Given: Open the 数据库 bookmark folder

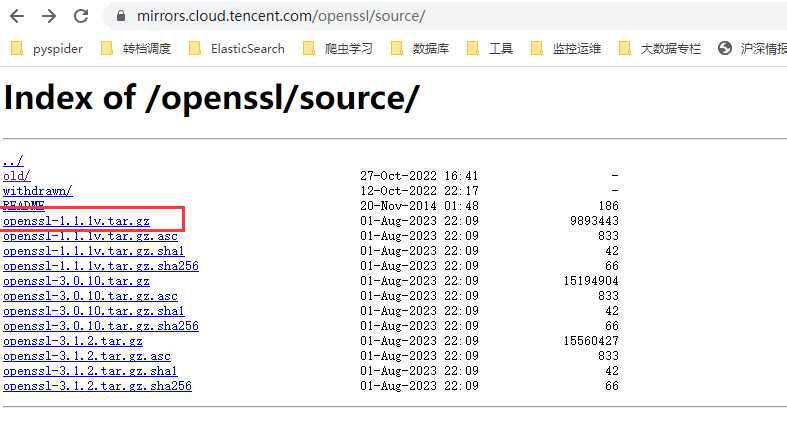Looking at the screenshot, I should tap(420, 49).
